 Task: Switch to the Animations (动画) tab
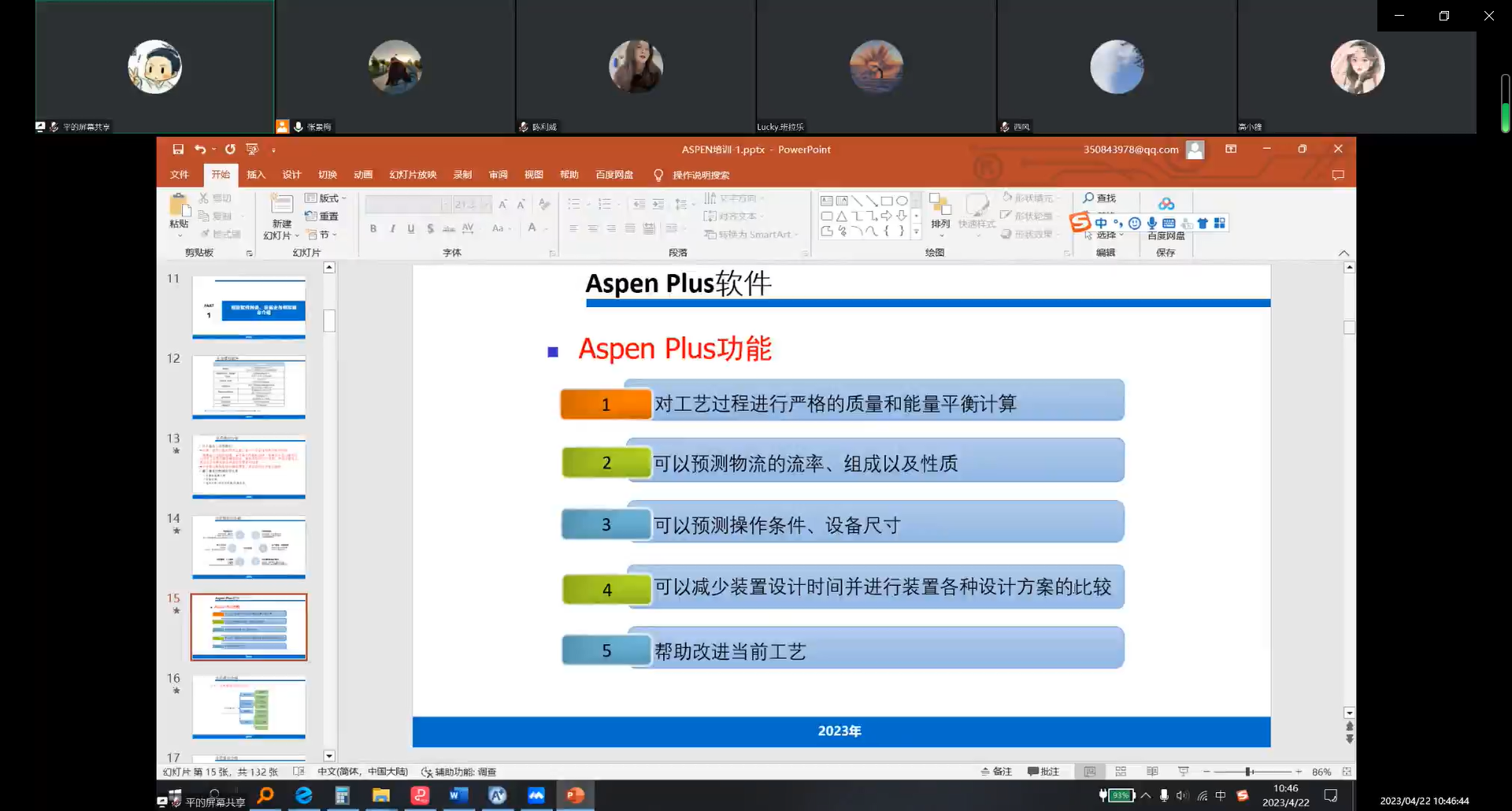(x=363, y=175)
